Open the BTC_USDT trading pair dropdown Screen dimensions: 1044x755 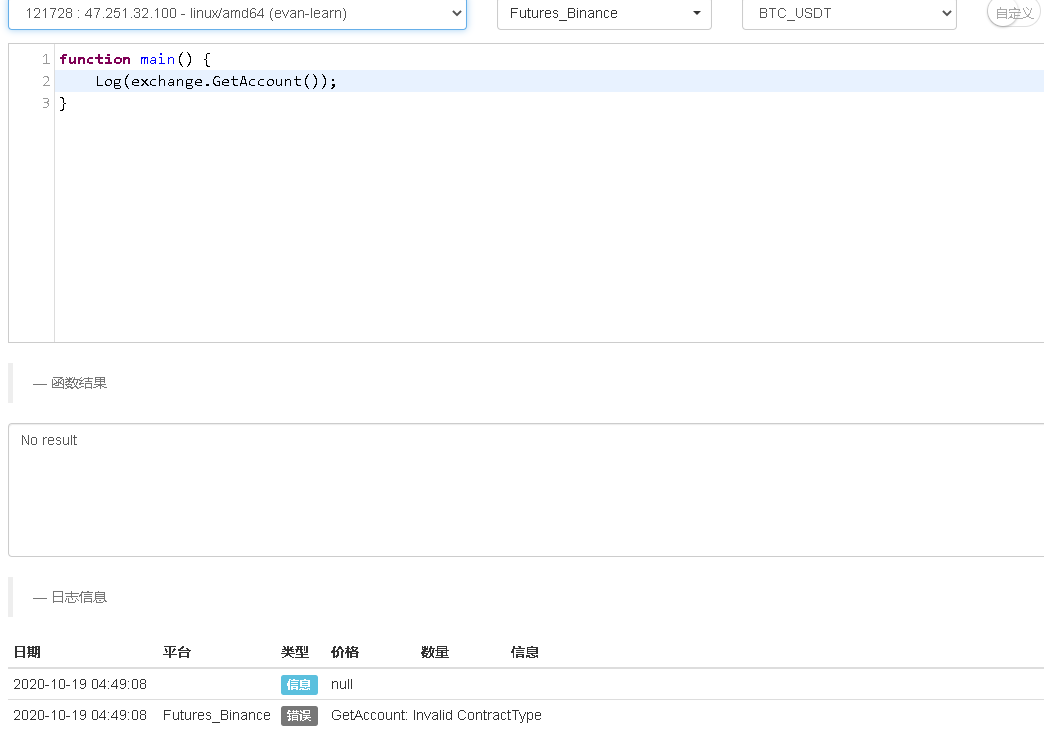[849, 13]
